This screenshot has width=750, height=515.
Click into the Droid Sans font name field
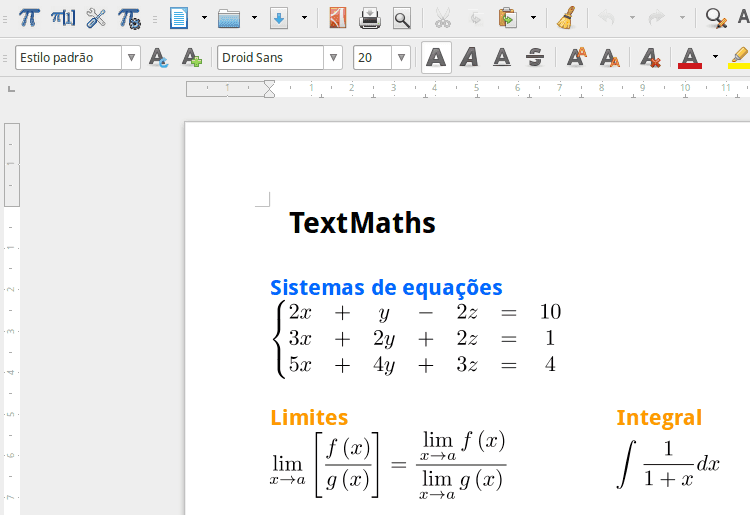(x=271, y=58)
